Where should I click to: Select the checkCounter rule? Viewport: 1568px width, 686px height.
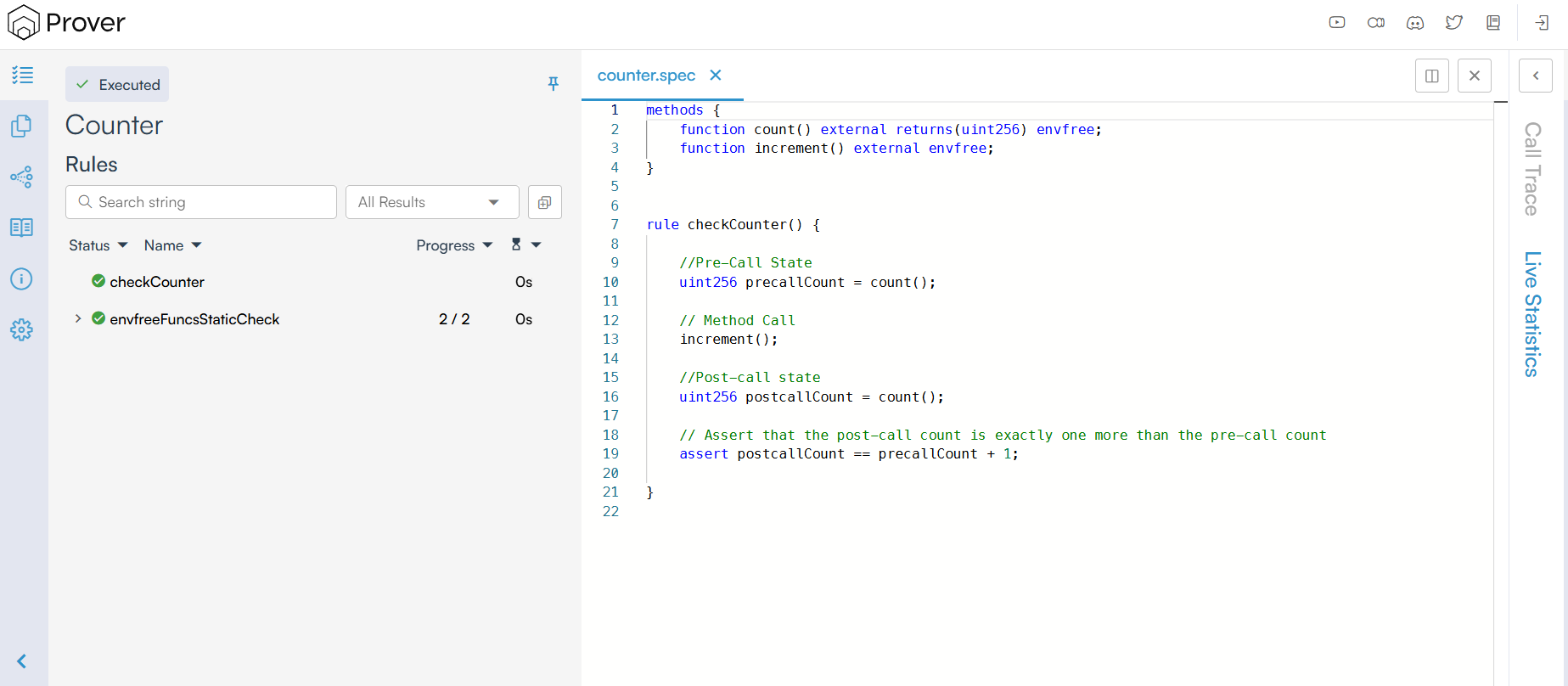[157, 282]
